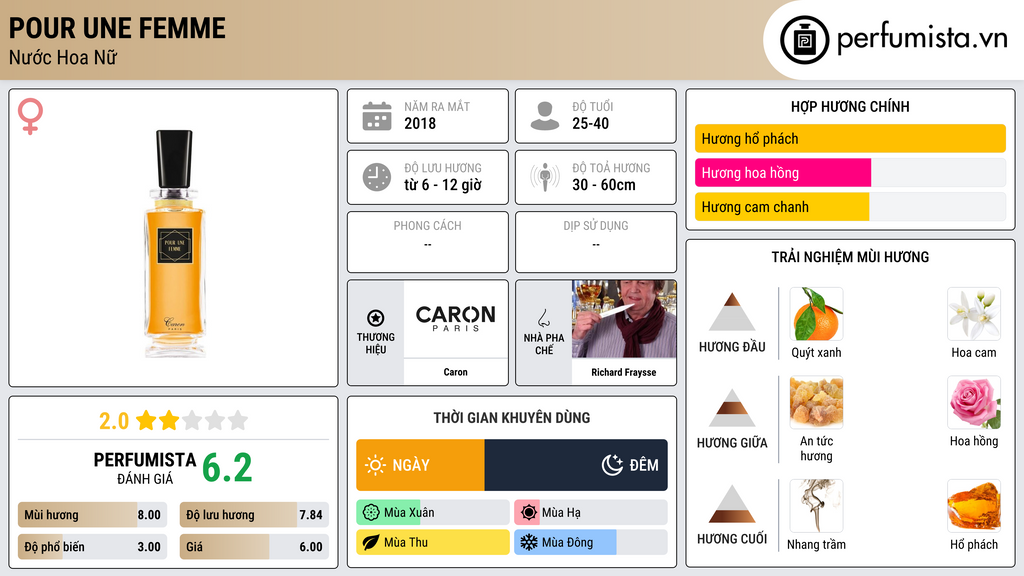Click the star badge icon above Thương hiệu

pos(376,318)
